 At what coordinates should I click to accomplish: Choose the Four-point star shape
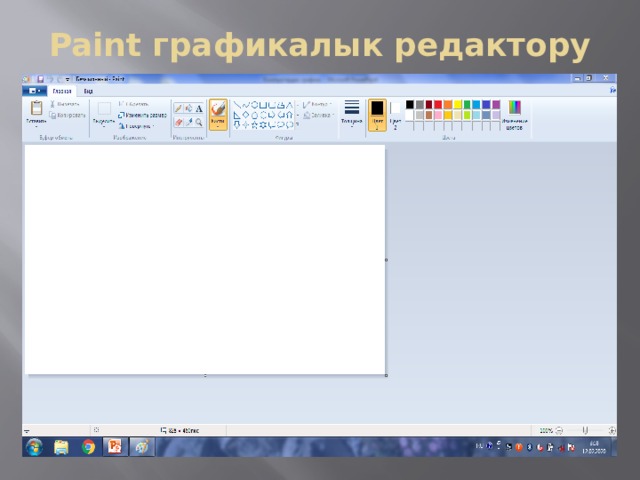(246, 125)
